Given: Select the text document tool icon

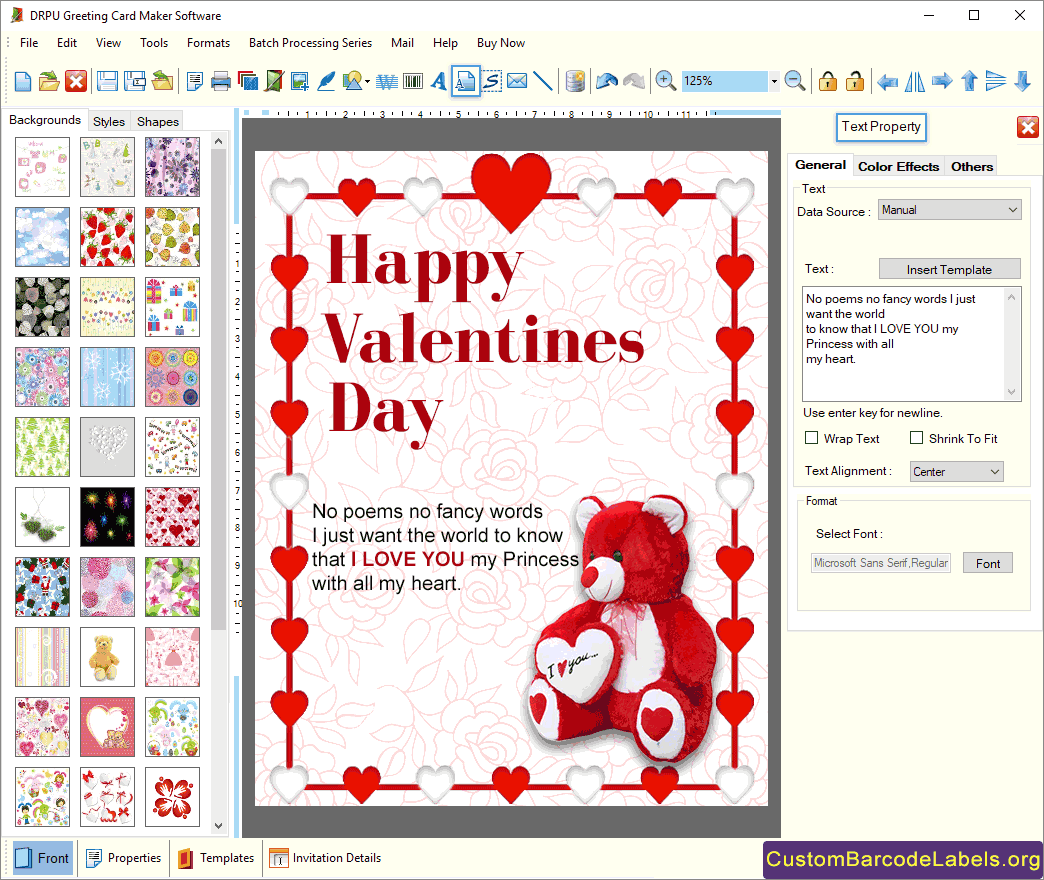Looking at the screenshot, I should pyautogui.click(x=465, y=81).
